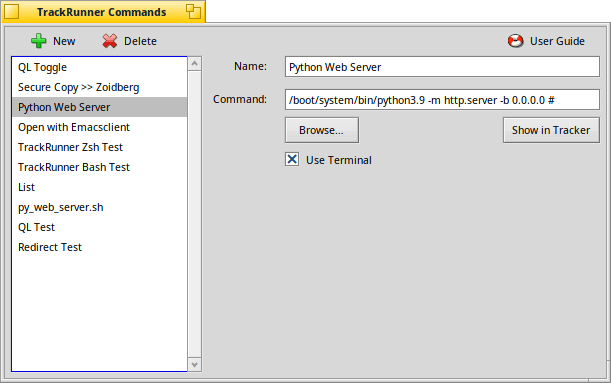Click the Delete button label
This screenshot has width=611, height=383.
point(140,41)
